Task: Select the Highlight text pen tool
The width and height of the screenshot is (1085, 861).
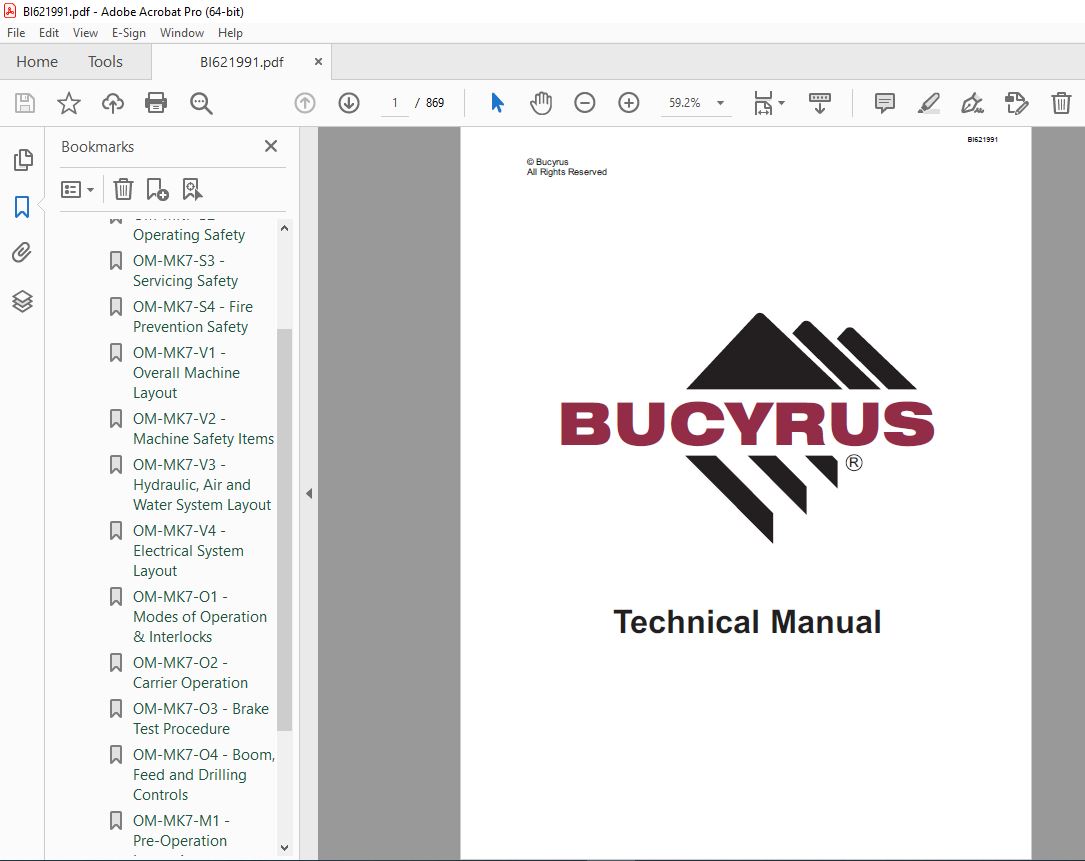Action: coord(929,103)
